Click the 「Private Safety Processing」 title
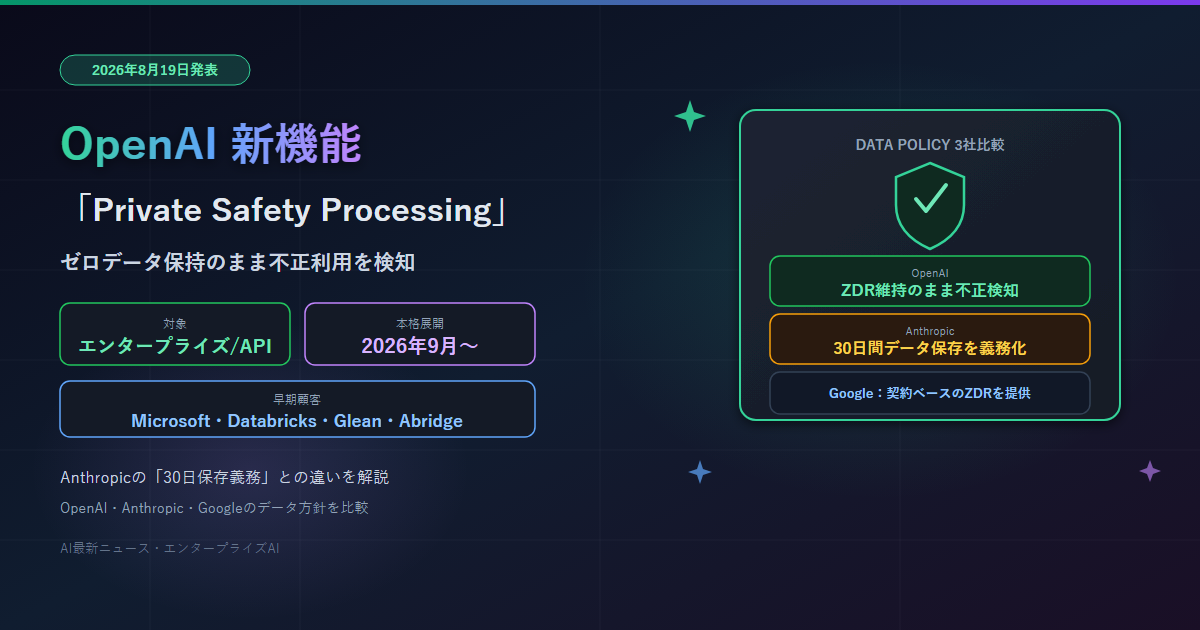 pyautogui.click(x=290, y=211)
